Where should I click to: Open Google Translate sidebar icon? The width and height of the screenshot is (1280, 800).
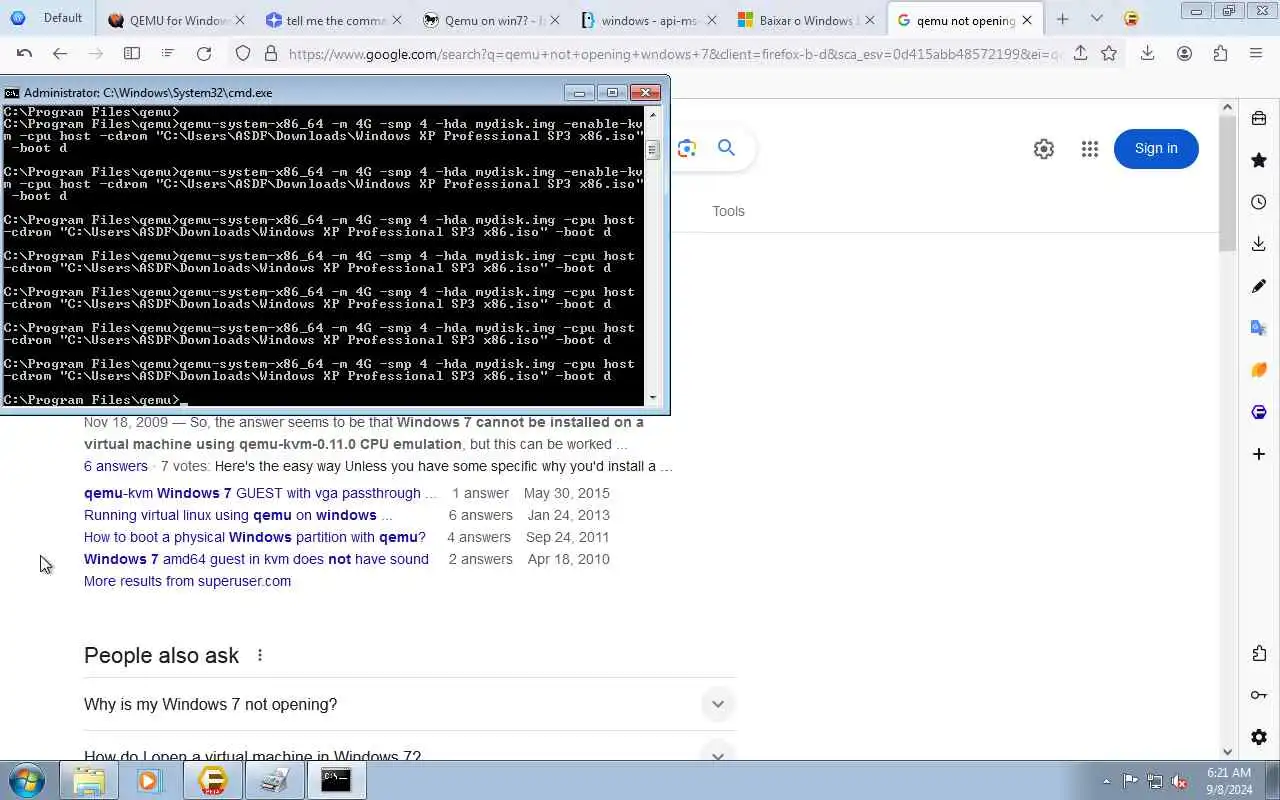[x=1259, y=328]
